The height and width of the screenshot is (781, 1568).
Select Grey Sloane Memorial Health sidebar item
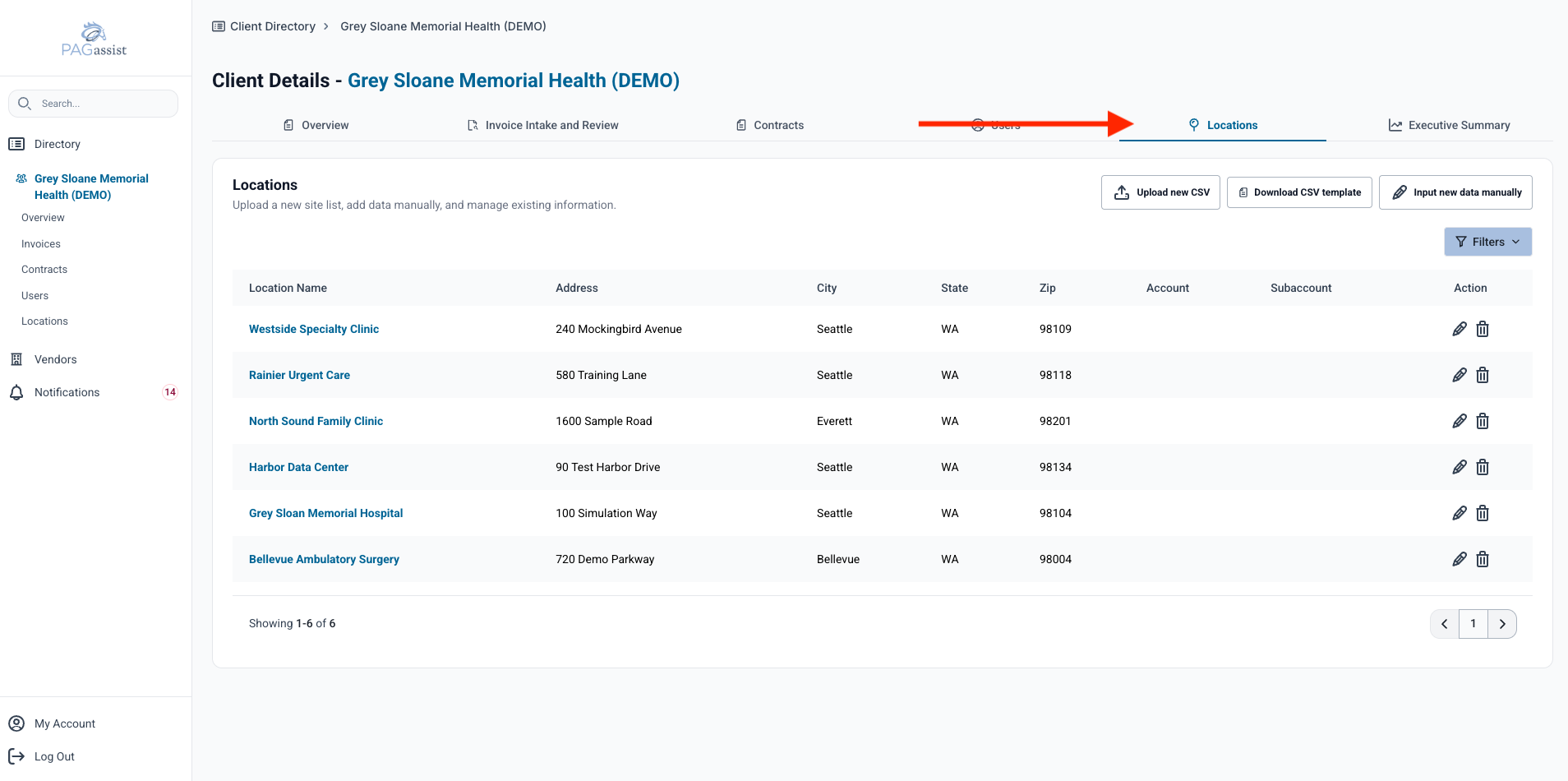coord(91,187)
